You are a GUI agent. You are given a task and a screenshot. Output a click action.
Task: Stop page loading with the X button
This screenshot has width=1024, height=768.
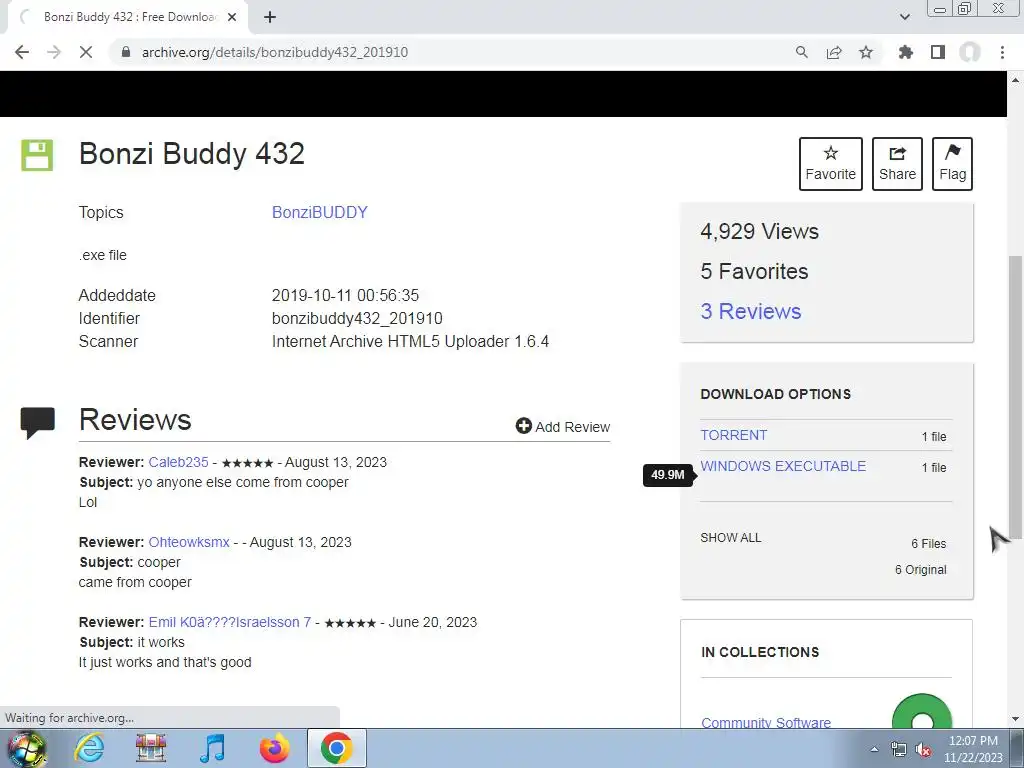pyautogui.click(x=86, y=52)
